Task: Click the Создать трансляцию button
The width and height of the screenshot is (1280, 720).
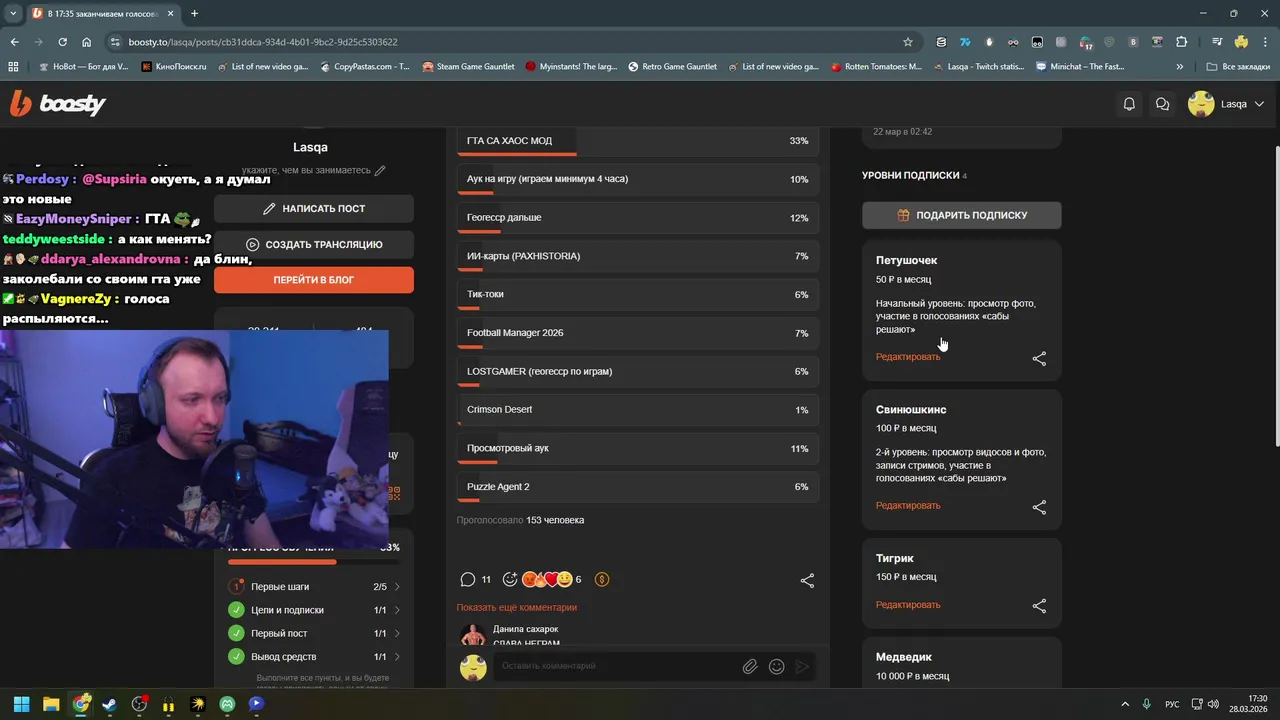Action: pyautogui.click(x=313, y=244)
